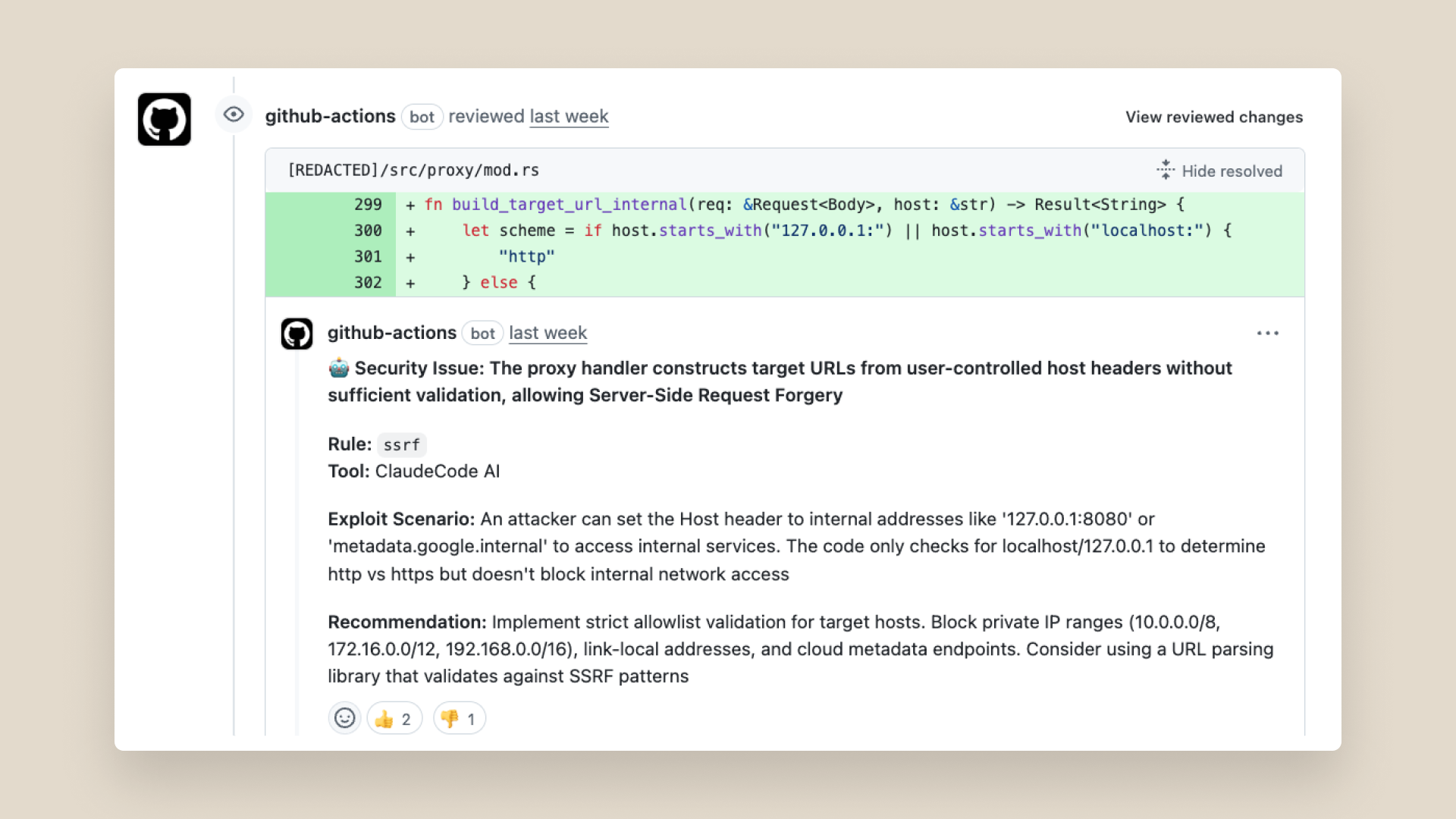Open View reviewed changes
The width and height of the screenshot is (1456, 819).
(x=1213, y=117)
